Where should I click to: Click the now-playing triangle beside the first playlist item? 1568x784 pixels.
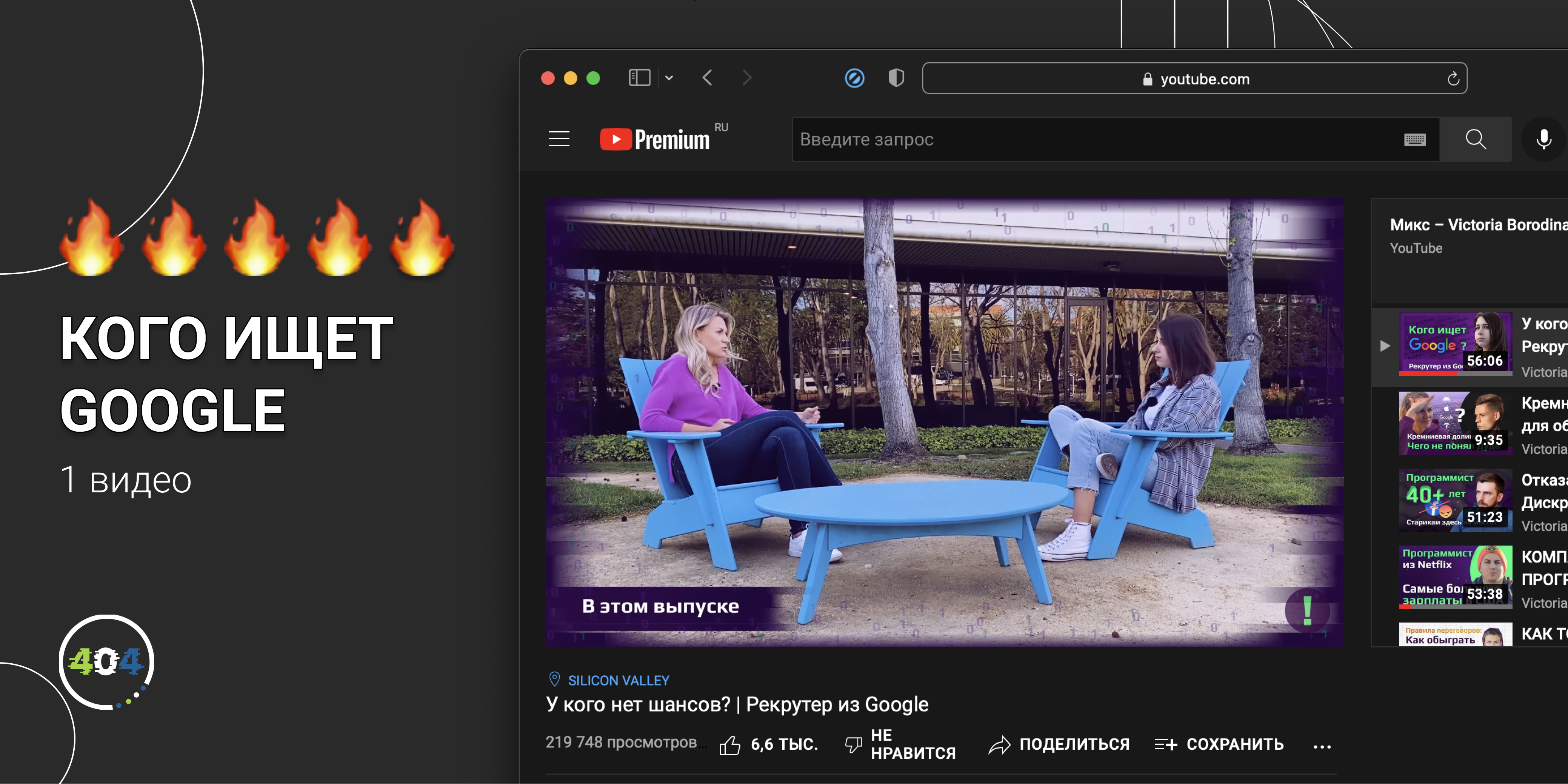(x=1385, y=346)
